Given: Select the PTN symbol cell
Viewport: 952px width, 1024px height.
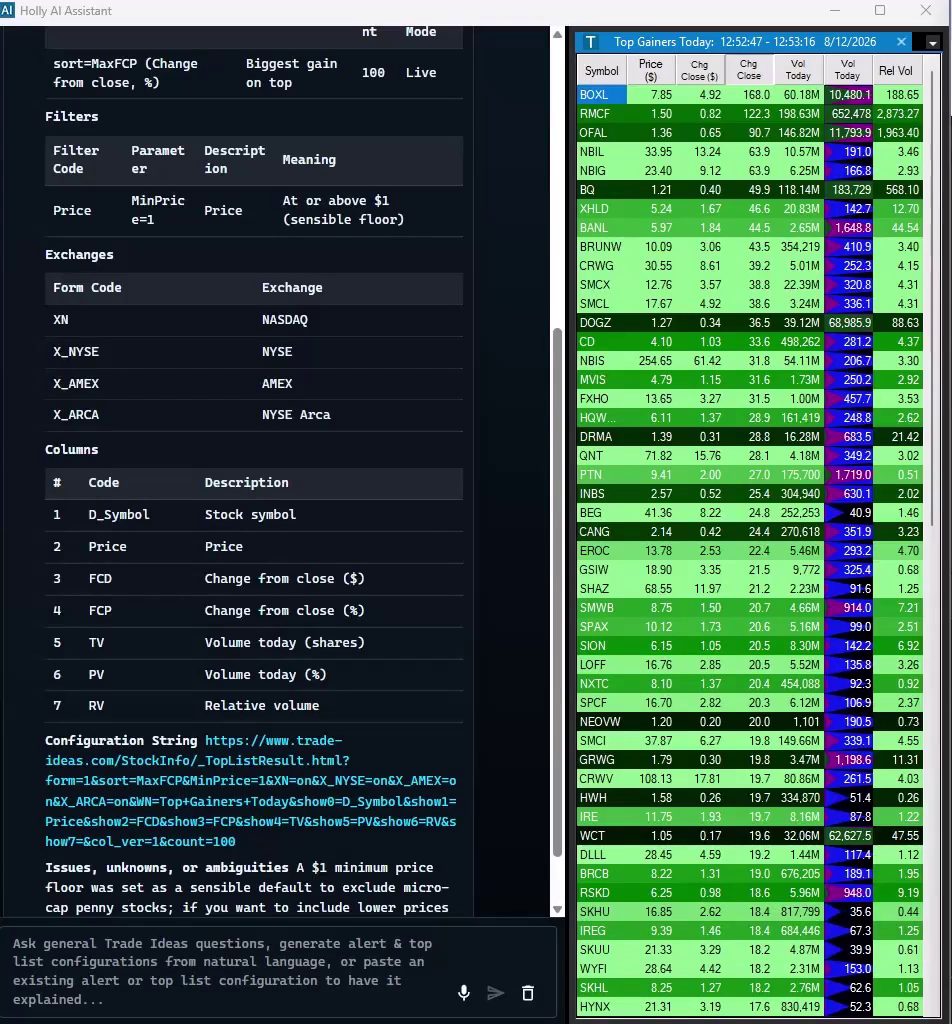Looking at the screenshot, I should (x=601, y=475).
